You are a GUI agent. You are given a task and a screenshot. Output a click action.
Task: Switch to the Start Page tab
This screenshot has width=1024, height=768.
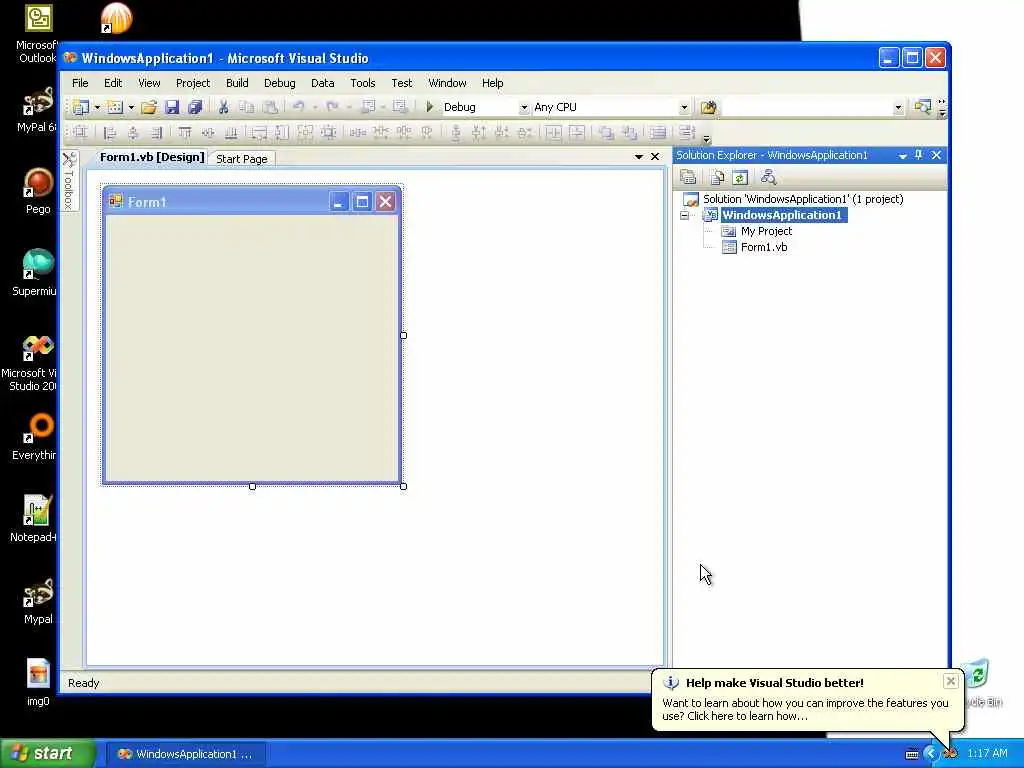[242, 159]
